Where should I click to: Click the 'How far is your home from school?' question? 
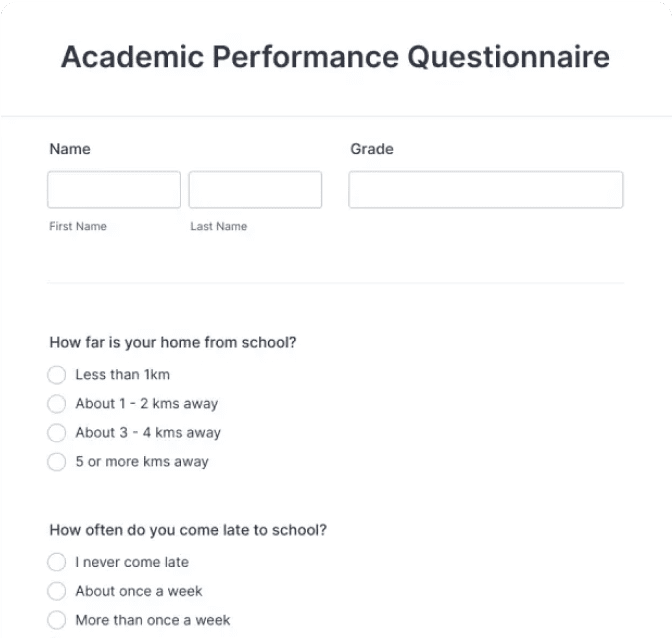[x=173, y=342]
